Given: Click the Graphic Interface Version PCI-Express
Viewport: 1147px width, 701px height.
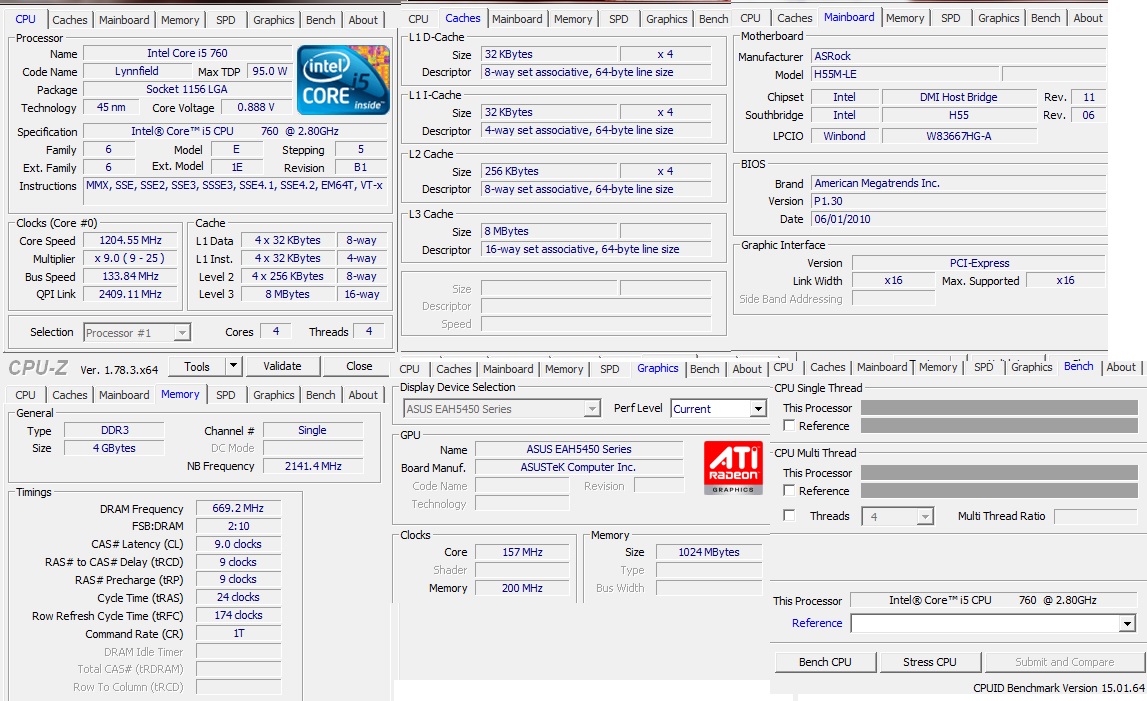Looking at the screenshot, I should [x=979, y=263].
